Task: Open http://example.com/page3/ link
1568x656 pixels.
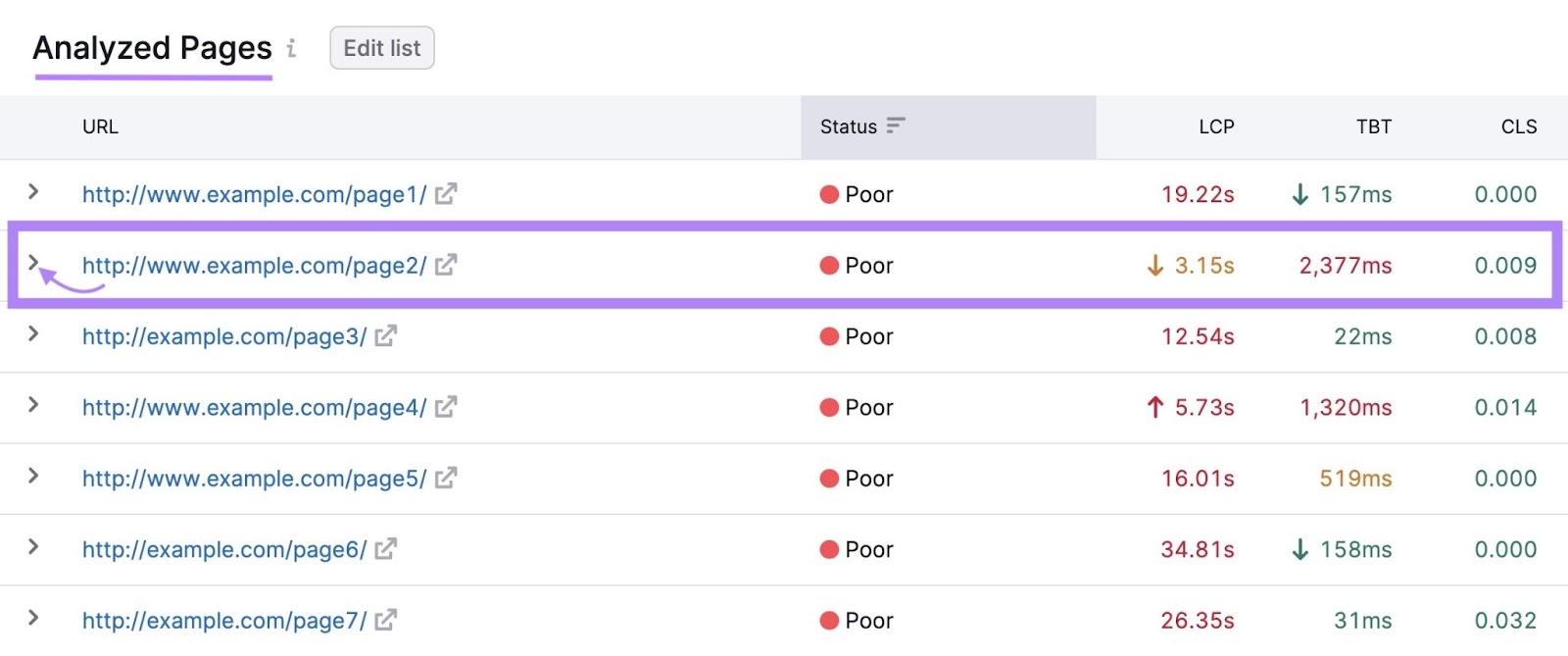Action: [224, 336]
